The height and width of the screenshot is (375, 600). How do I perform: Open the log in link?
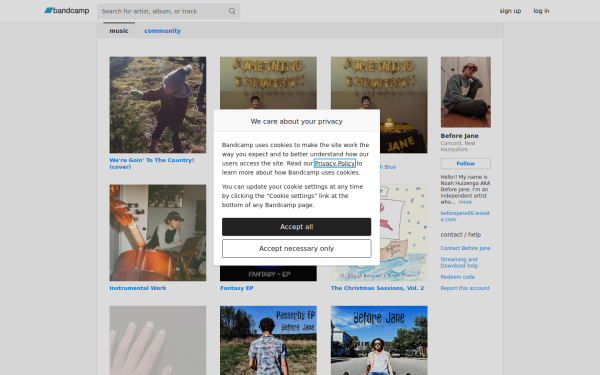click(541, 11)
